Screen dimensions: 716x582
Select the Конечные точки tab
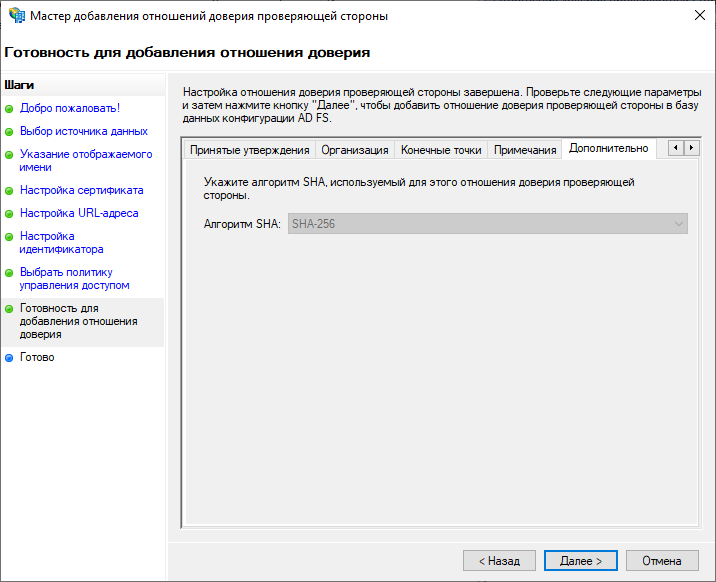[441, 150]
